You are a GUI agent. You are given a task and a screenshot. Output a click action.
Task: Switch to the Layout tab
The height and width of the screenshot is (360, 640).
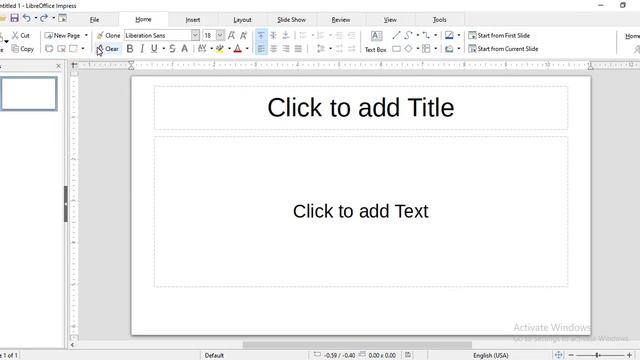pos(242,20)
